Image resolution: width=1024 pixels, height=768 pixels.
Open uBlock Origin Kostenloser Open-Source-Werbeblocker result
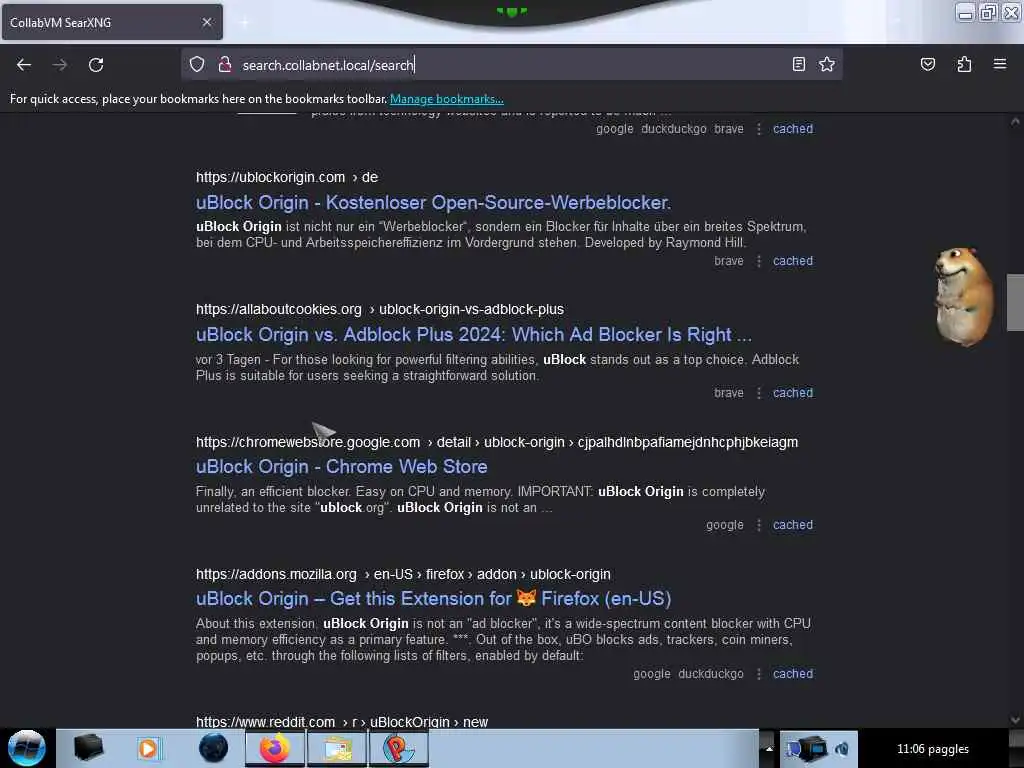(433, 202)
